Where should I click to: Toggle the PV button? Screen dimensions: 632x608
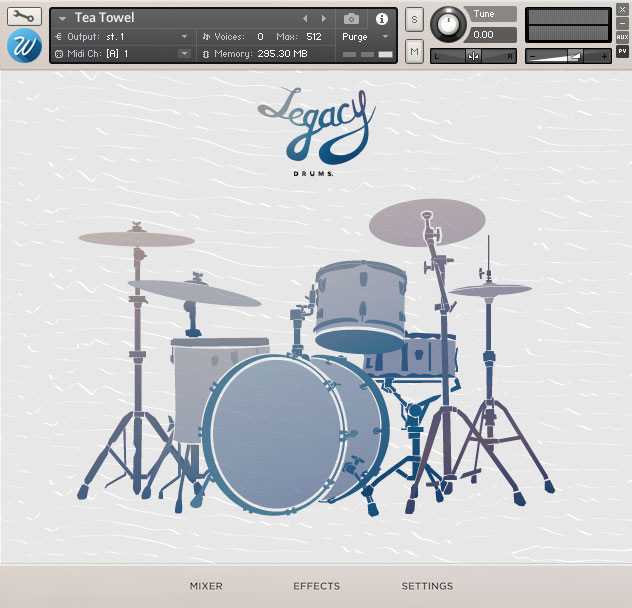[x=622, y=51]
